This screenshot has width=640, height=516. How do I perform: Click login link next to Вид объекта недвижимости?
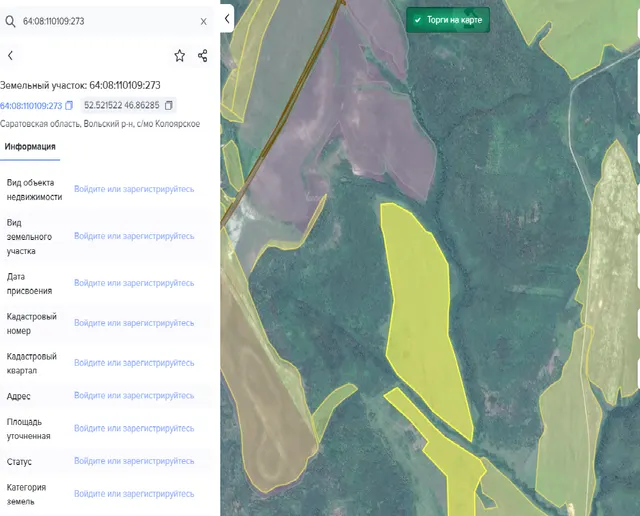click(x=134, y=189)
